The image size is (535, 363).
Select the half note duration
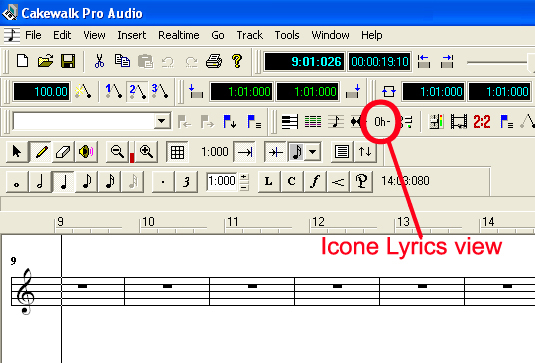click(40, 182)
